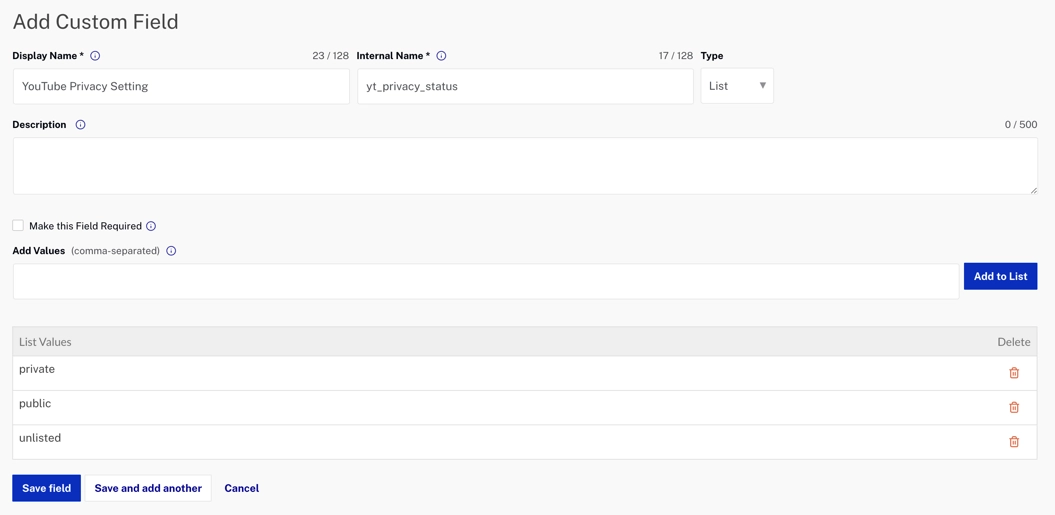This screenshot has height=515, width=1055.
Task: Delete the "unlisted" list value
Action: 1013,442
